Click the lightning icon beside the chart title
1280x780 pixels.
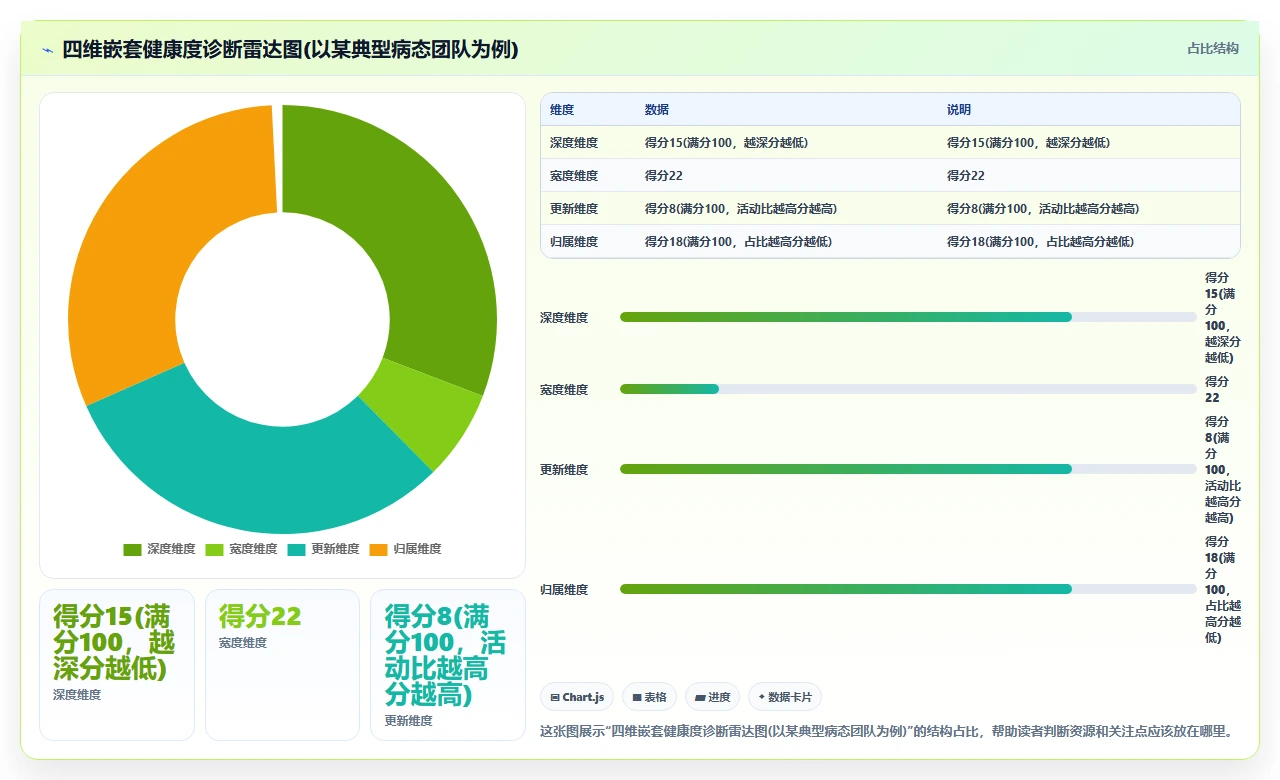[48, 50]
